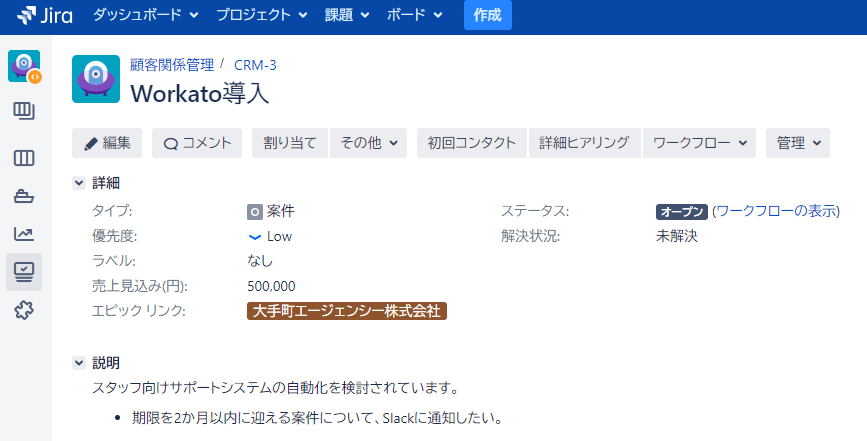
Task: Click the 詳細ヒアリング transition button
Action: [x=585, y=143]
